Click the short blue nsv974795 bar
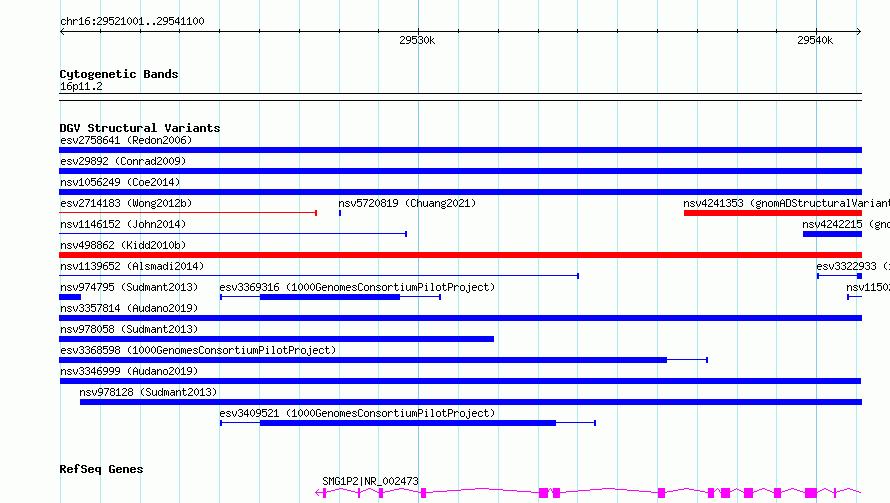Image resolution: width=890 pixels, height=503 pixels. (70, 297)
